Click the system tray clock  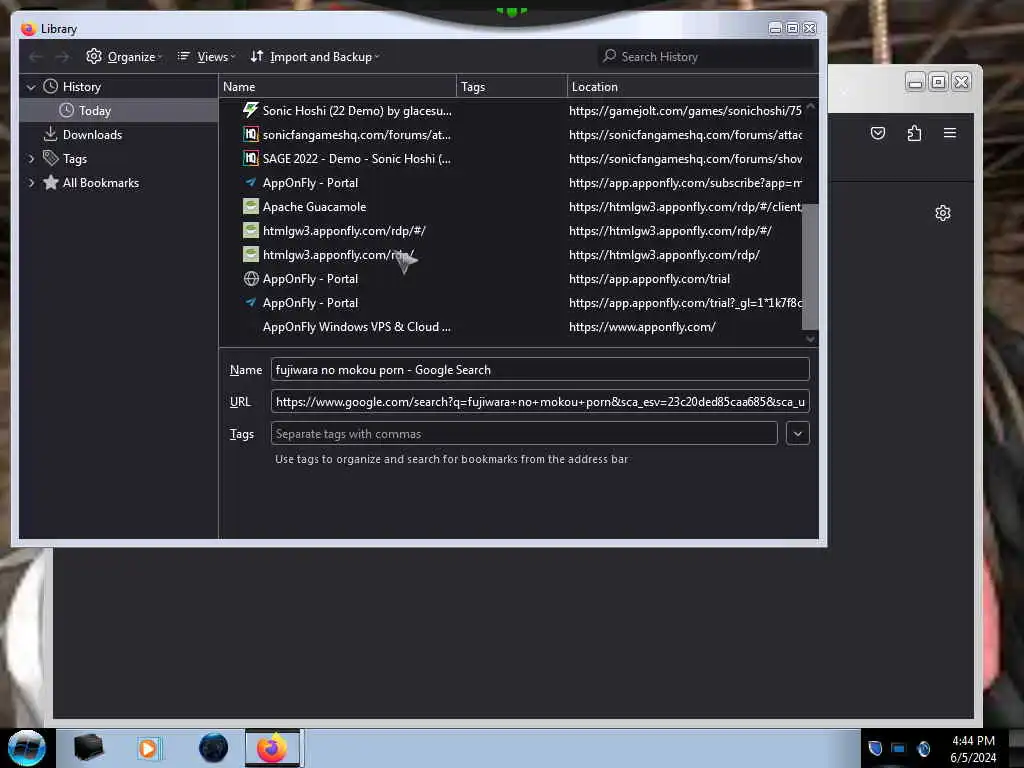(x=973, y=749)
